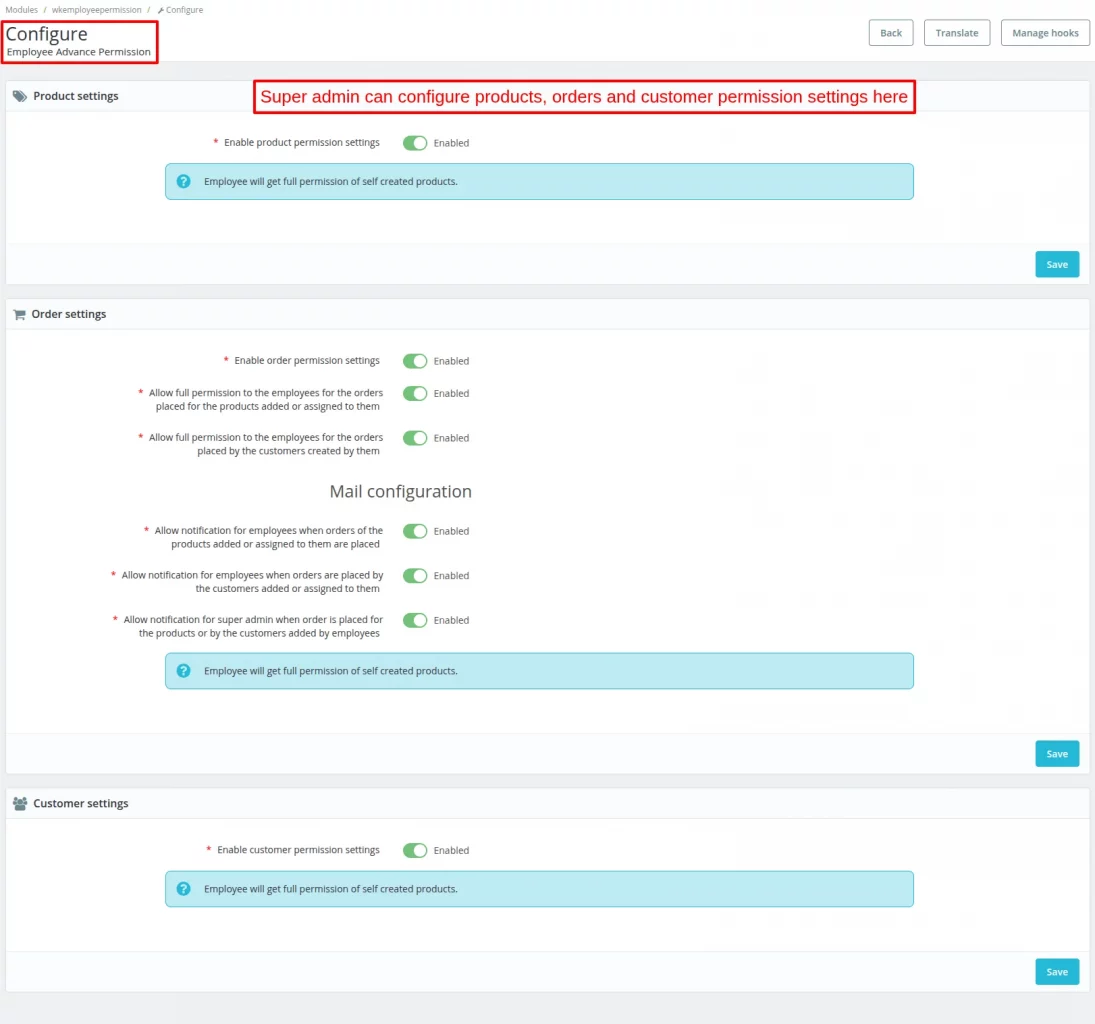The width and height of the screenshot is (1095, 1024).
Task: Open the Translate button
Action: tap(957, 33)
